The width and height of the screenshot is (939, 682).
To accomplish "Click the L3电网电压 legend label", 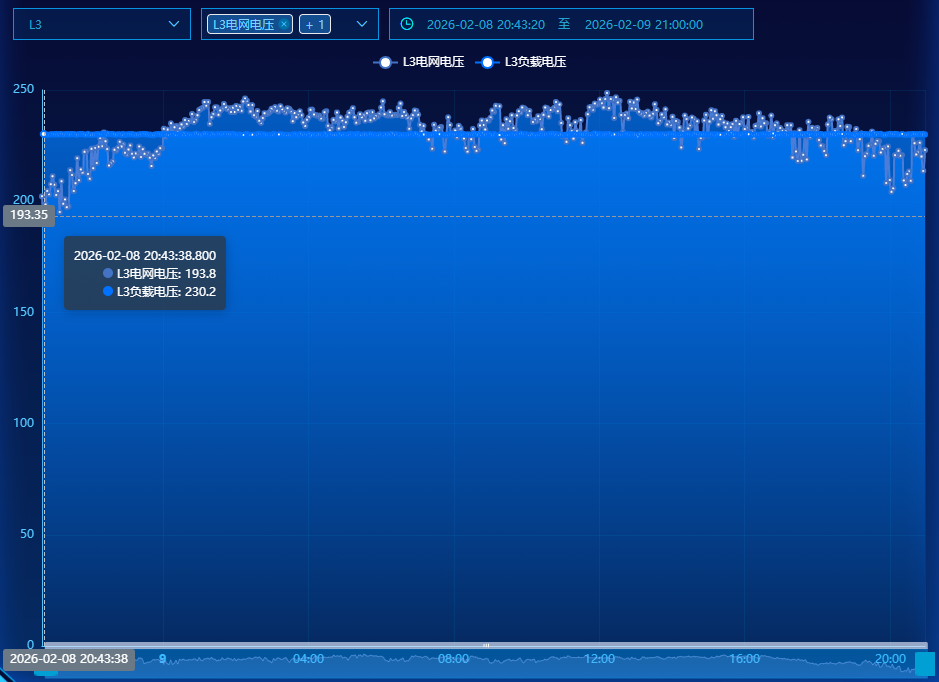I will coord(433,62).
